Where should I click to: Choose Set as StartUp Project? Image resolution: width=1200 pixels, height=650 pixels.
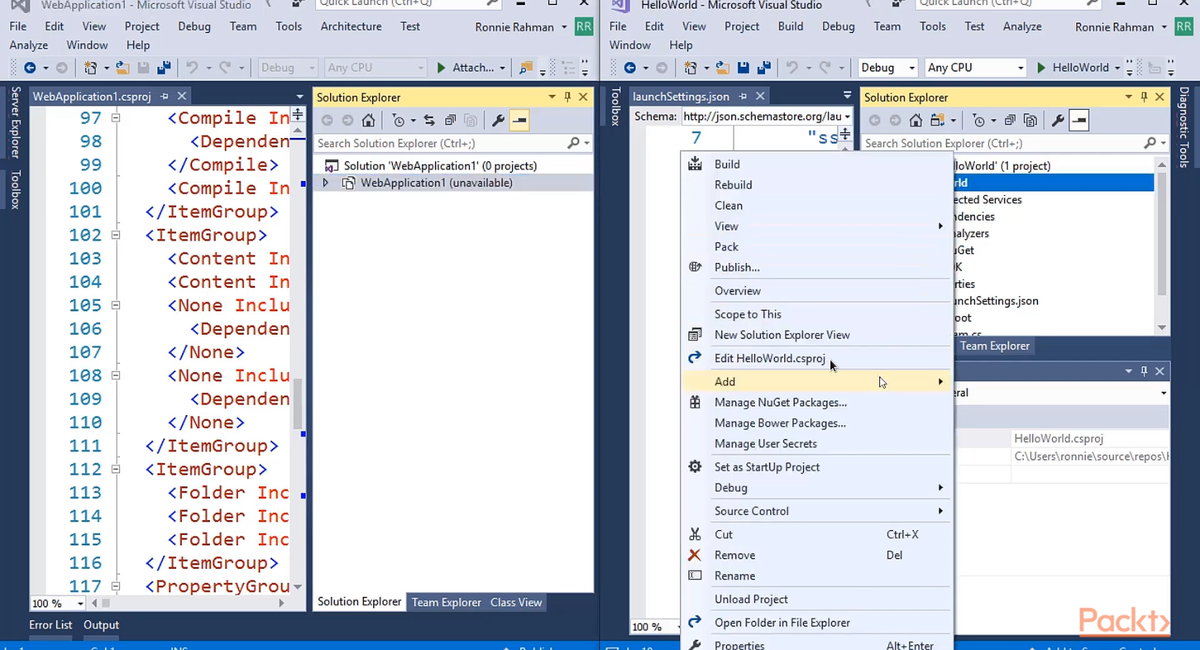[x=814, y=467]
